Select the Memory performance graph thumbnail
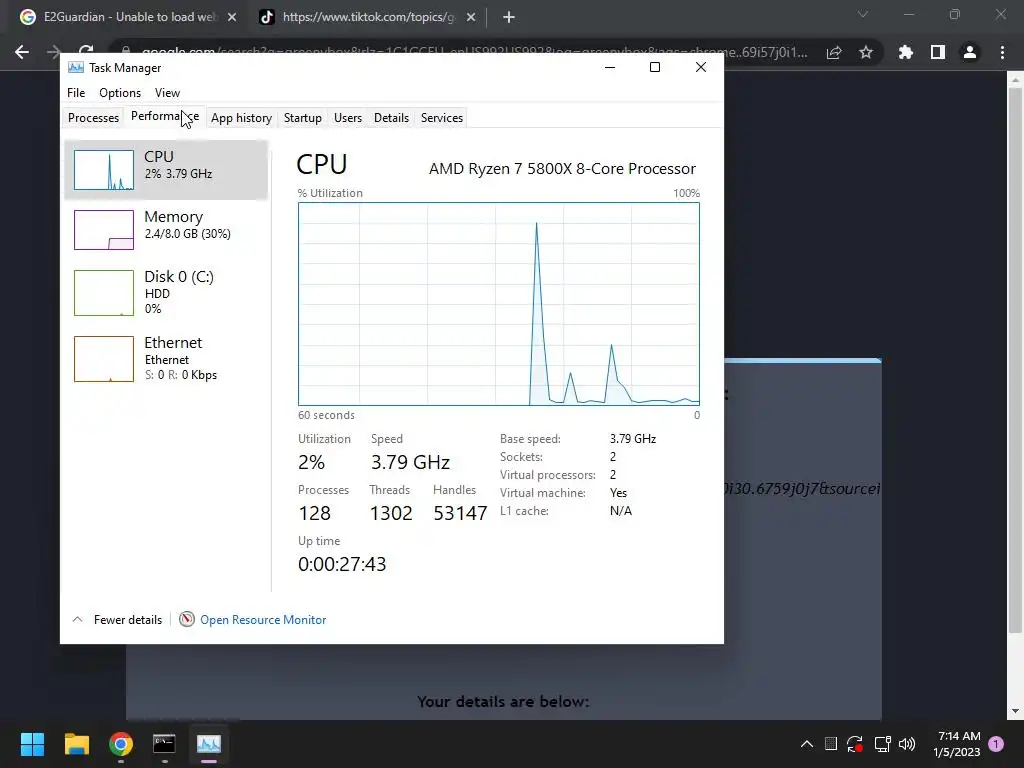This screenshot has width=1024, height=768. coord(104,229)
